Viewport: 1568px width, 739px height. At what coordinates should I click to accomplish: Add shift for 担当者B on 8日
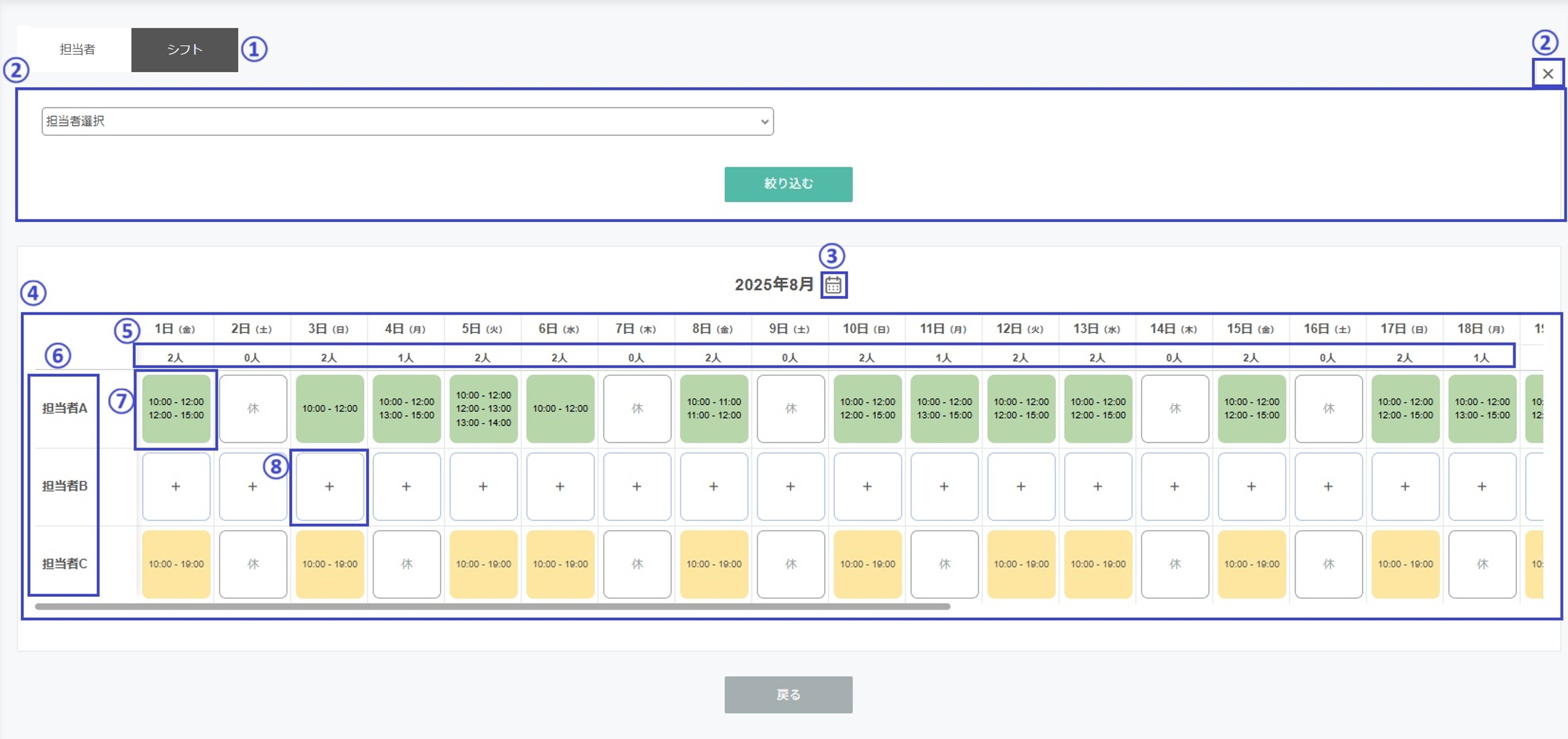714,486
